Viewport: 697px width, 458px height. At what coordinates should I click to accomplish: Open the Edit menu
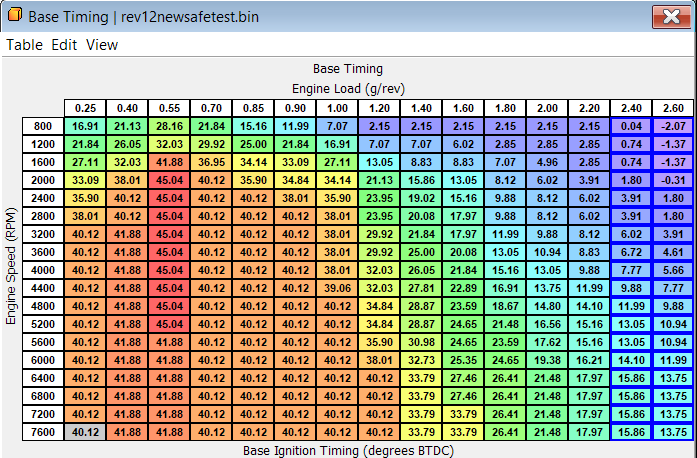point(64,45)
